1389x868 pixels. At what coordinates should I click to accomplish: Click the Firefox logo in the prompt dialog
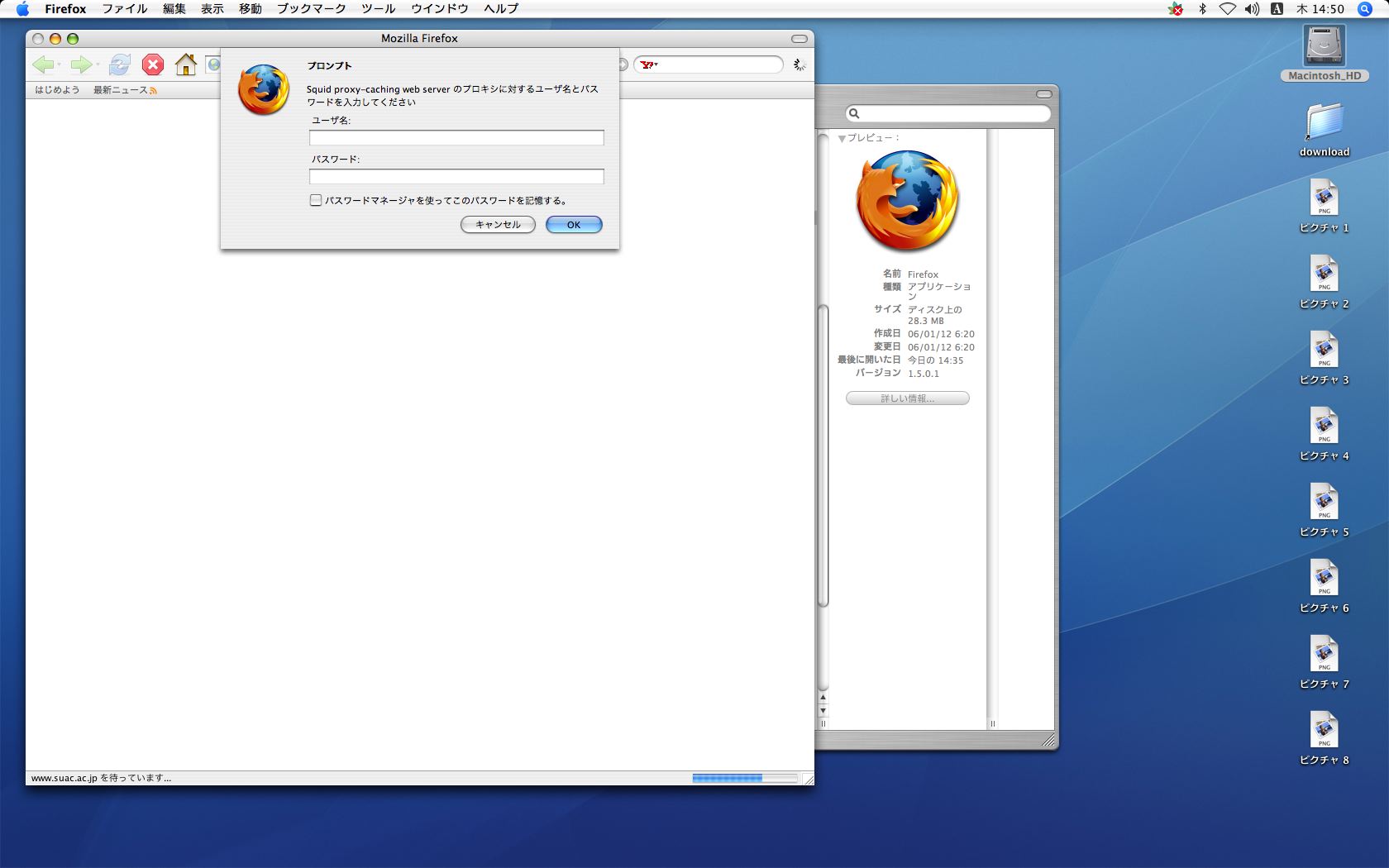tap(264, 89)
